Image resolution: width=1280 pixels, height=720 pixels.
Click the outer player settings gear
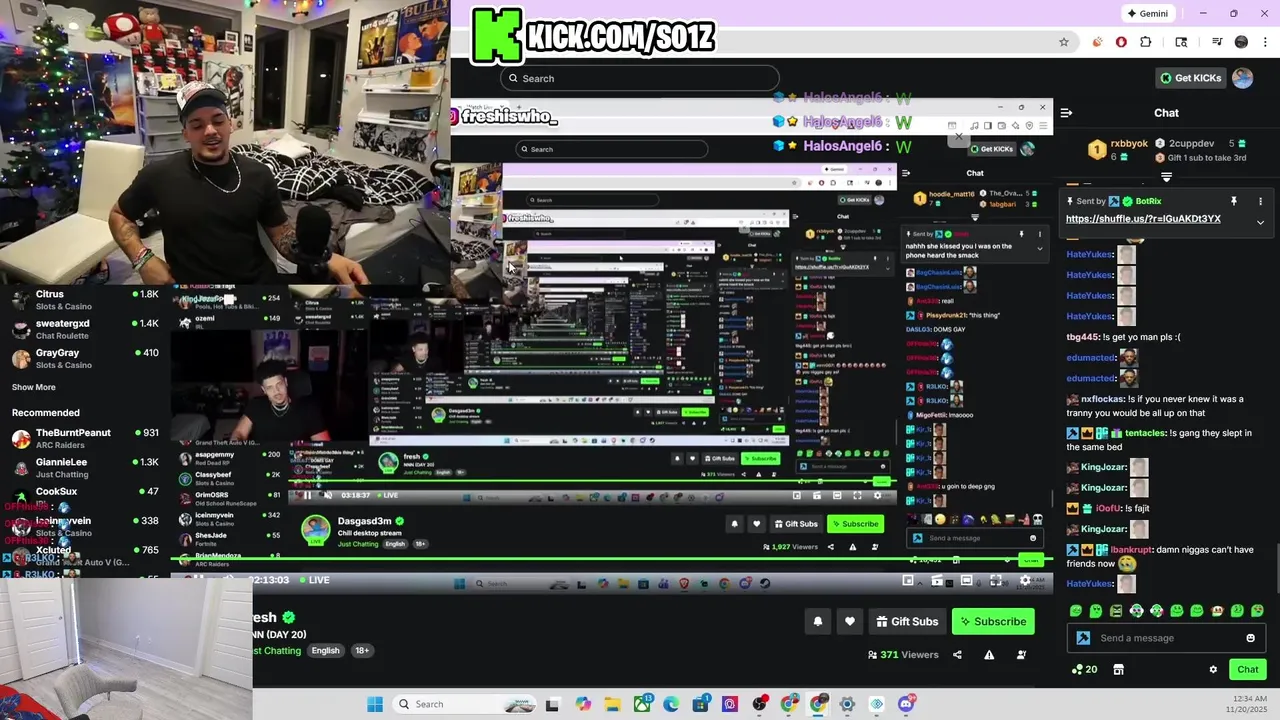click(x=1025, y=580)
